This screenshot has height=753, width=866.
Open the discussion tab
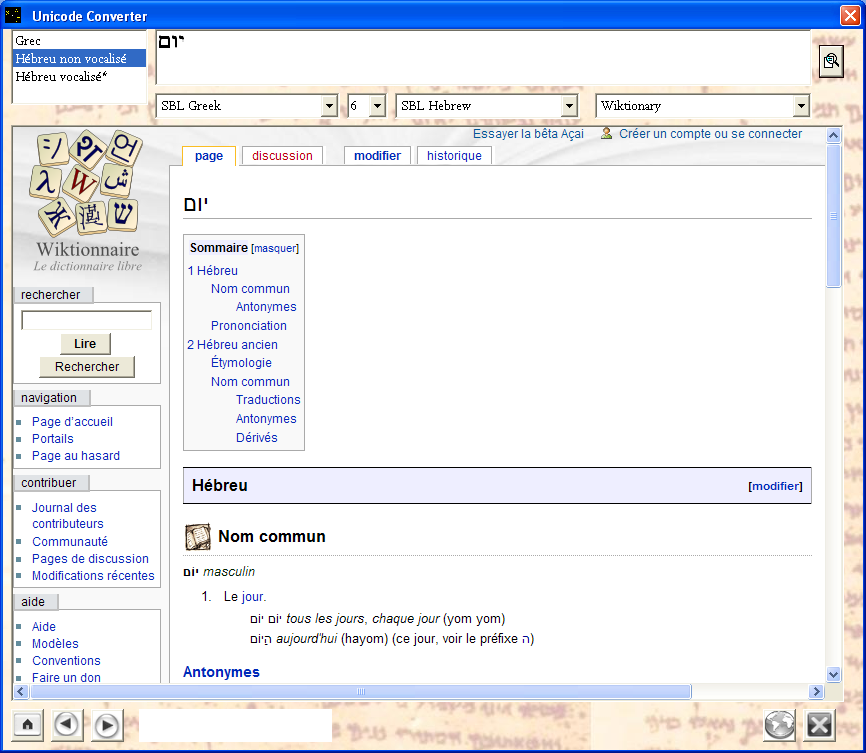point(282,156)
